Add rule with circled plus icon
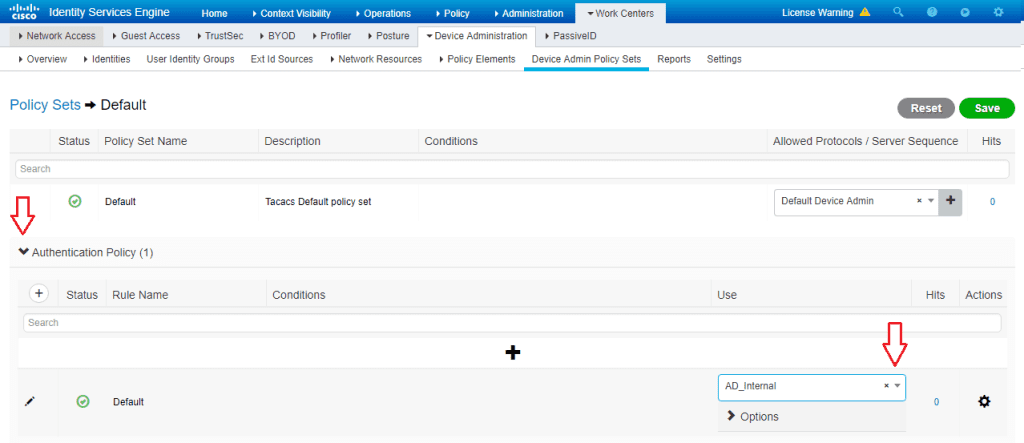Screen dimensions: 1024x443 (39, 293)
